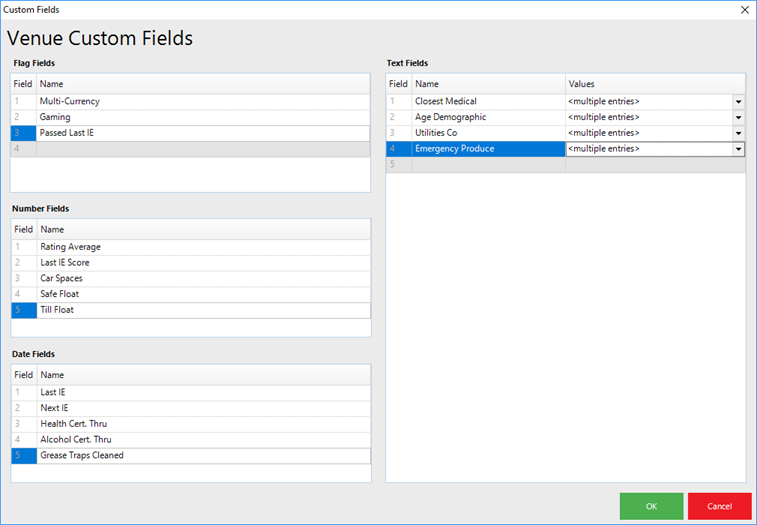The image size is (757, 525).
Task: Click empty flag field row 4
Action: [x=200, y=149]
